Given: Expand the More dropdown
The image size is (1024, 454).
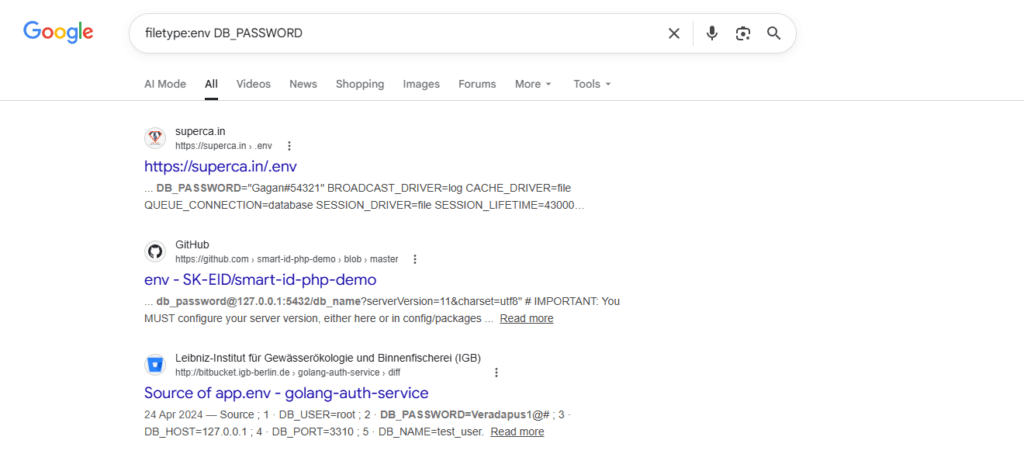Looking at the screenshot, I should pos(534,84).
